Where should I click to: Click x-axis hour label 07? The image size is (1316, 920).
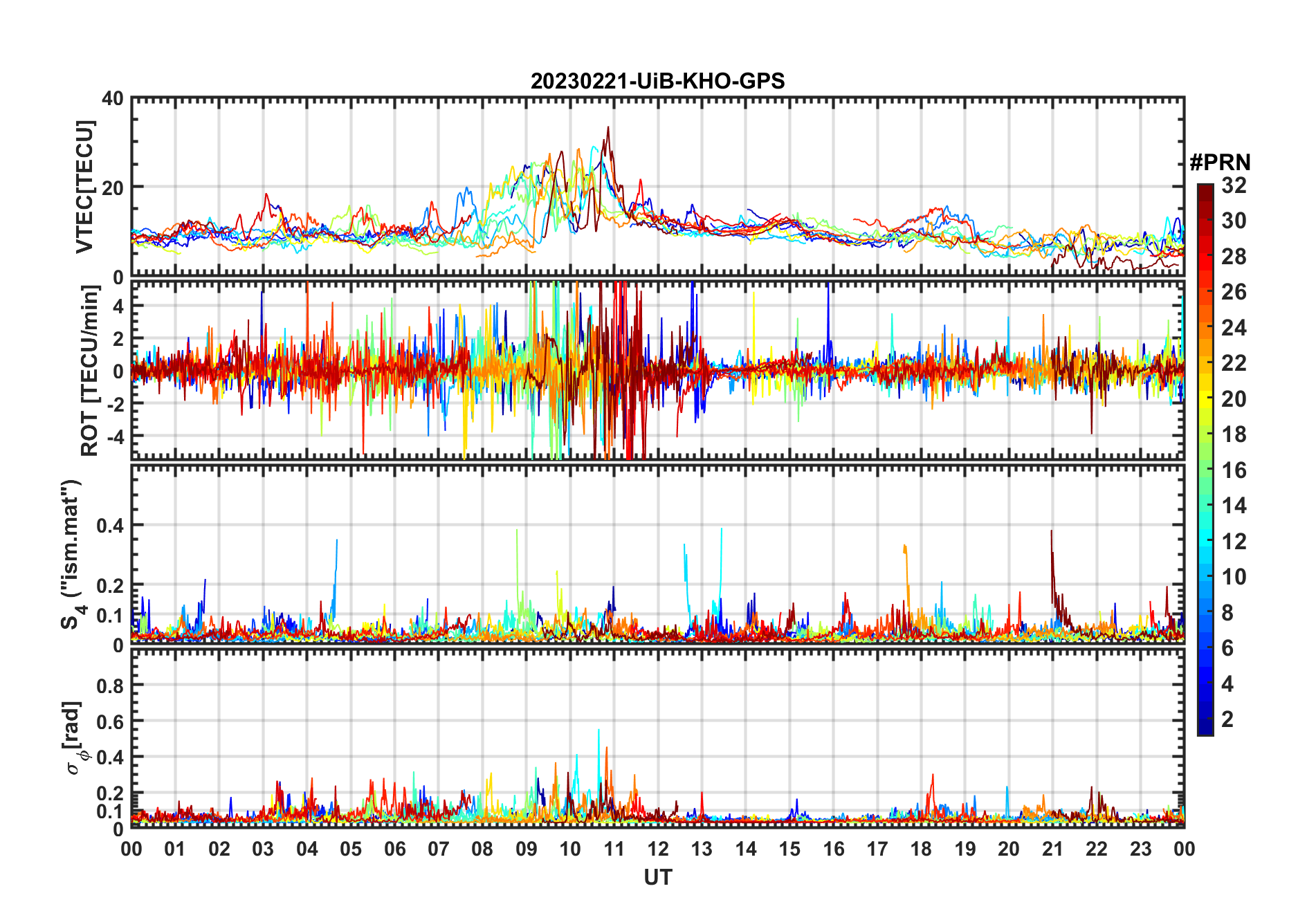[x=439, y=849]
